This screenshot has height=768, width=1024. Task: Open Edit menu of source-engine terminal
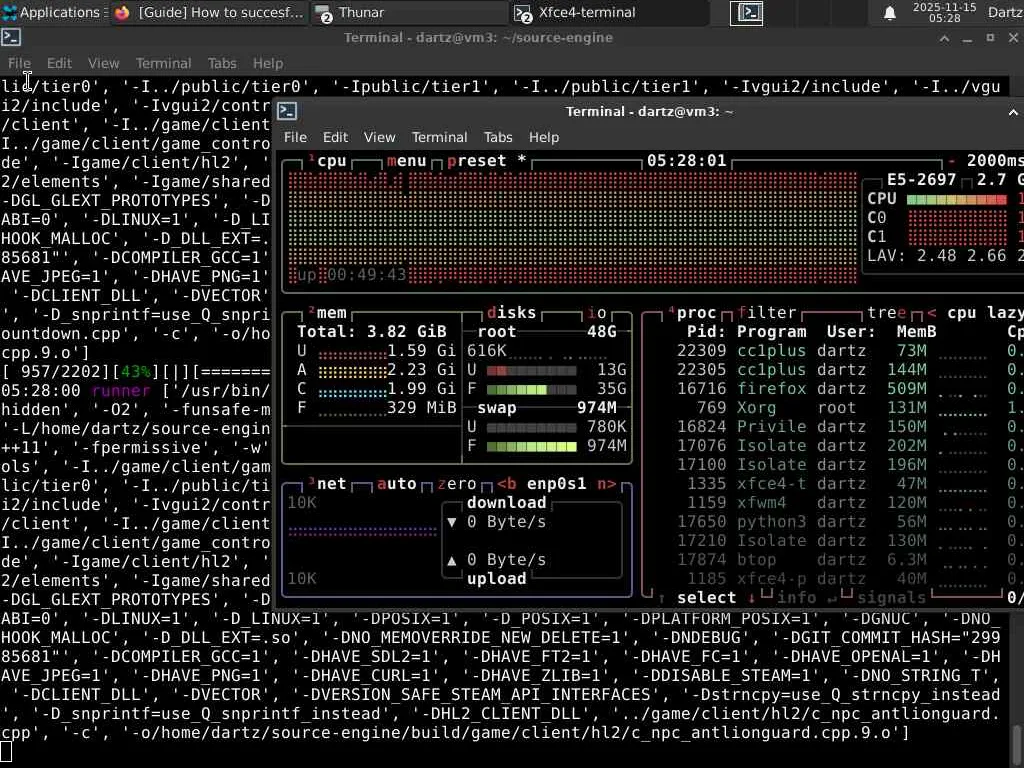[x=59, y=63]
